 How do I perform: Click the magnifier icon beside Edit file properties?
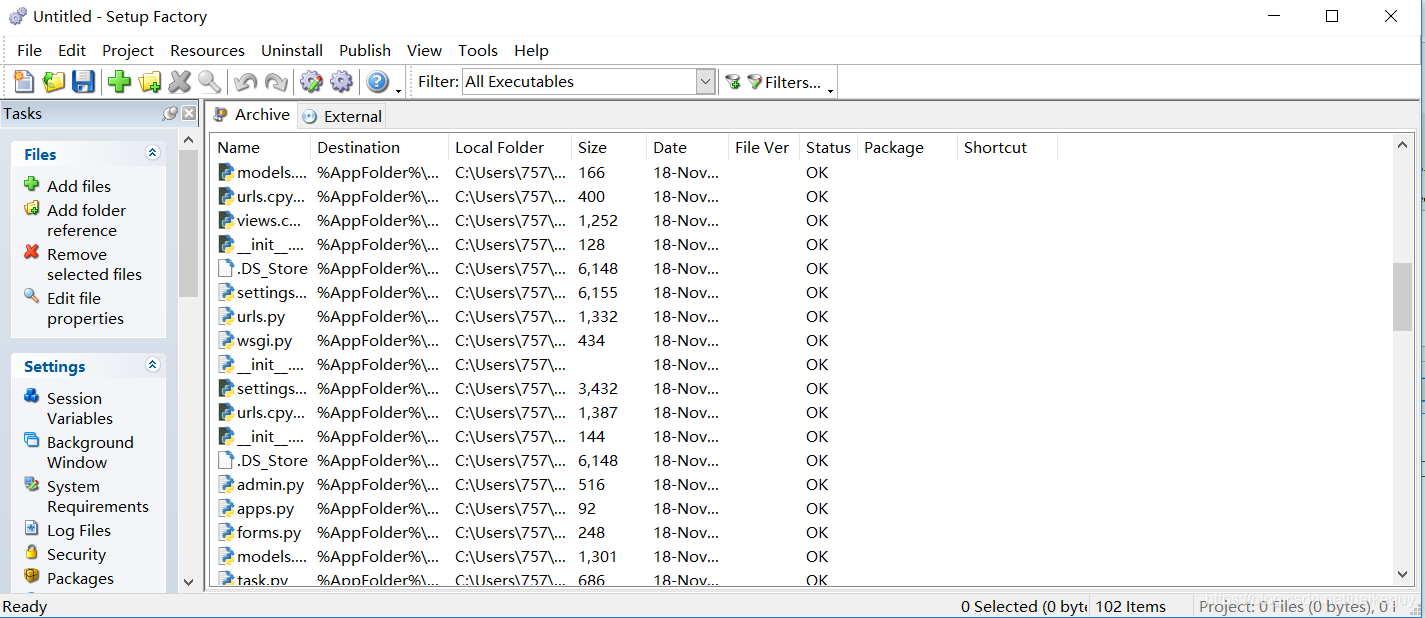tap(32, 296)
